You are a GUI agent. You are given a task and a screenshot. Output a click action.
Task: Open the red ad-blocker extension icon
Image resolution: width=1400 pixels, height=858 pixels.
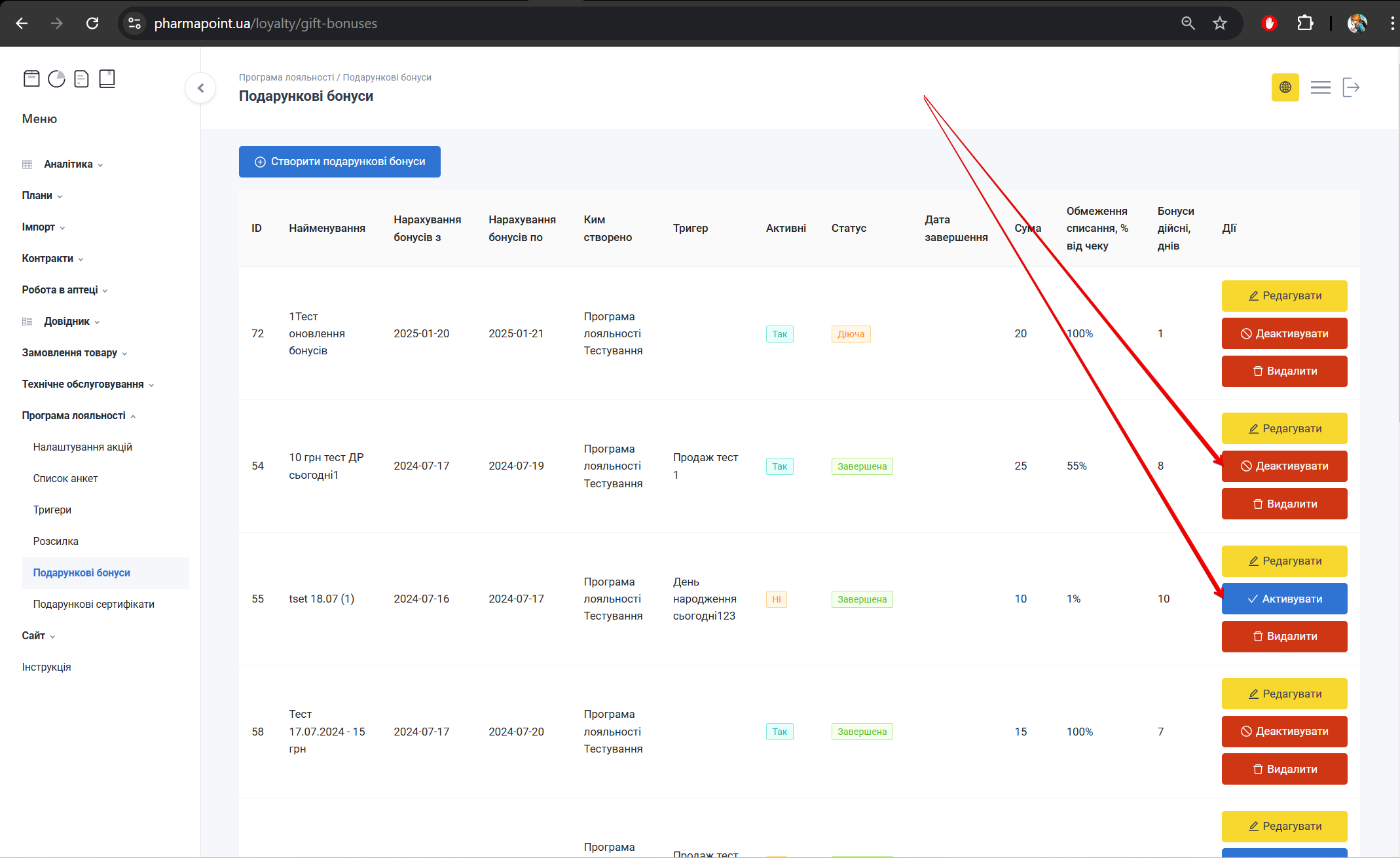tap(1269, 24)
